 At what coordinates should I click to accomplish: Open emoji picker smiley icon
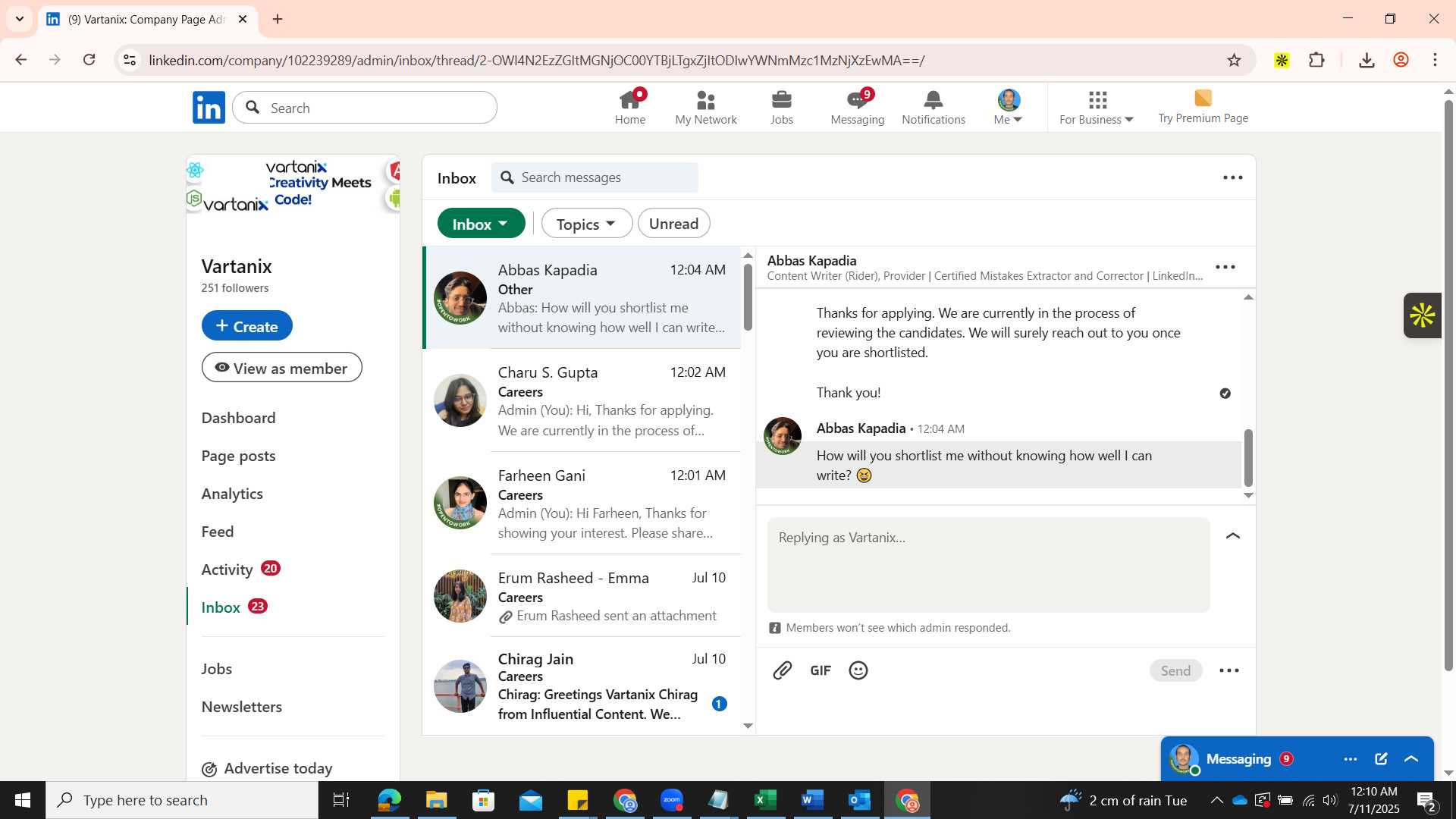(858, 670)
